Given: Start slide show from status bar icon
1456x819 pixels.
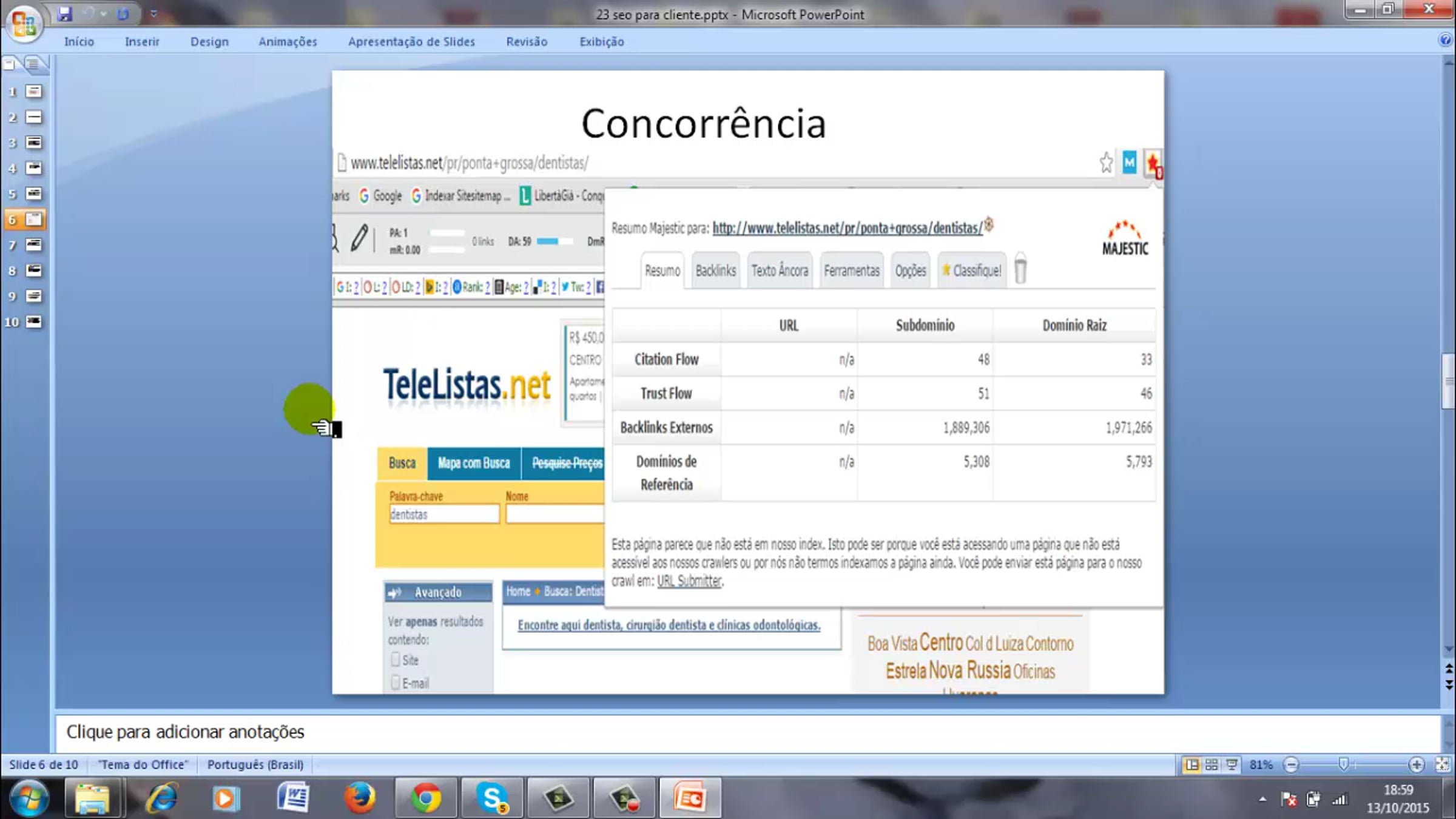Looking at the screenshot, I should (x=1232, y=764).
